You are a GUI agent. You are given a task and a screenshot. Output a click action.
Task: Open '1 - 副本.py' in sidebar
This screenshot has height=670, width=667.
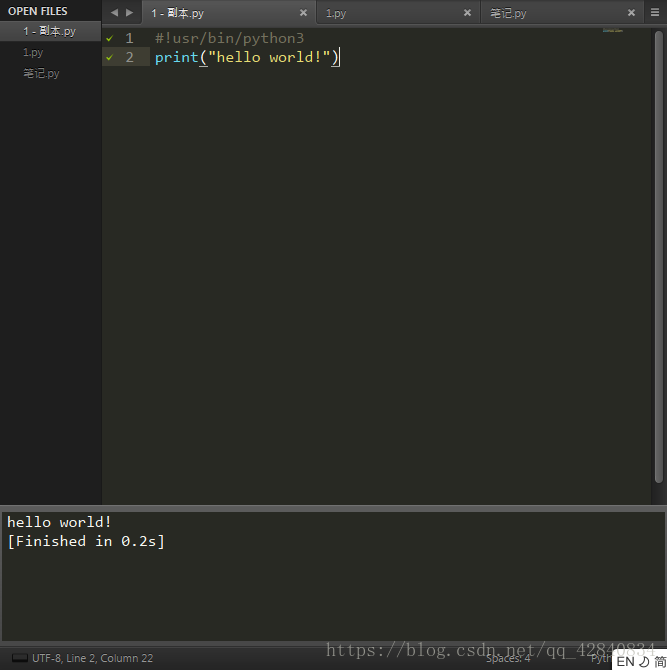coord(50,31)
